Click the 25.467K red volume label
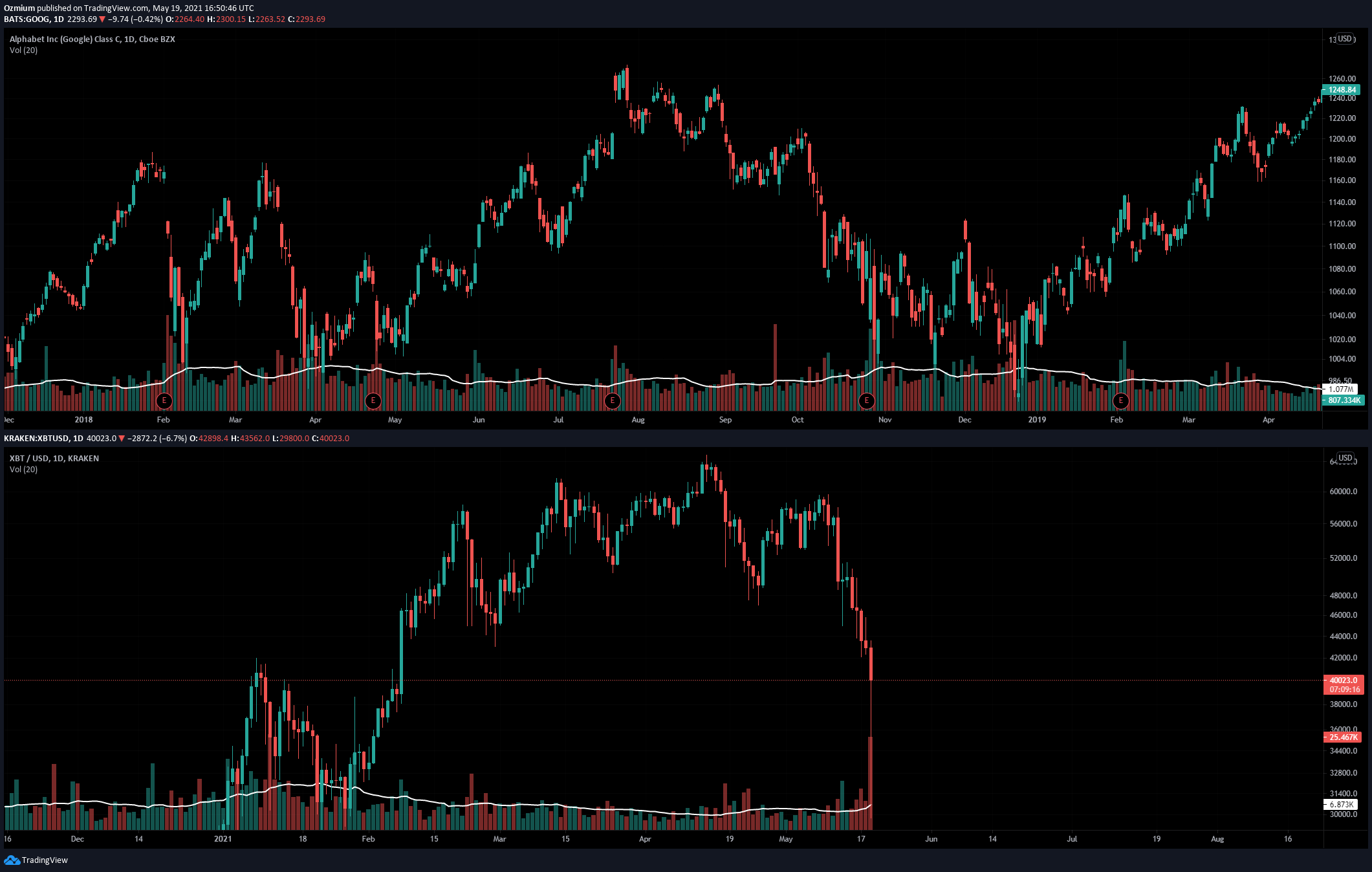The image size is (1372, 872). coord(1343,737)
